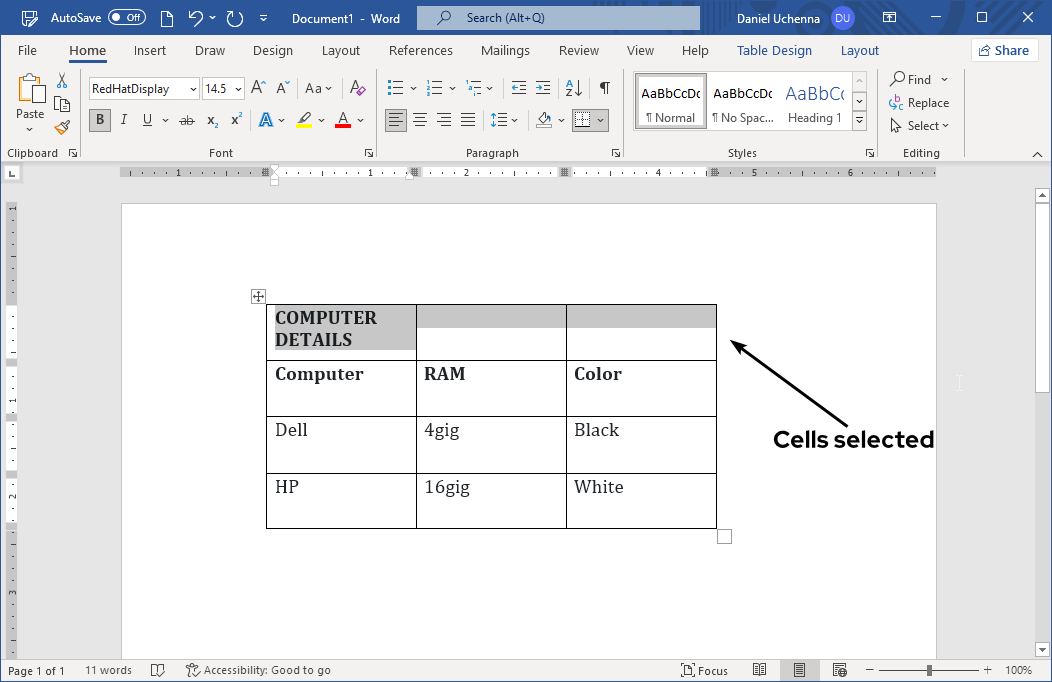Click the Cut scissors icon
This screenshot has width=1052, height=682.
[x=62, y=81]
